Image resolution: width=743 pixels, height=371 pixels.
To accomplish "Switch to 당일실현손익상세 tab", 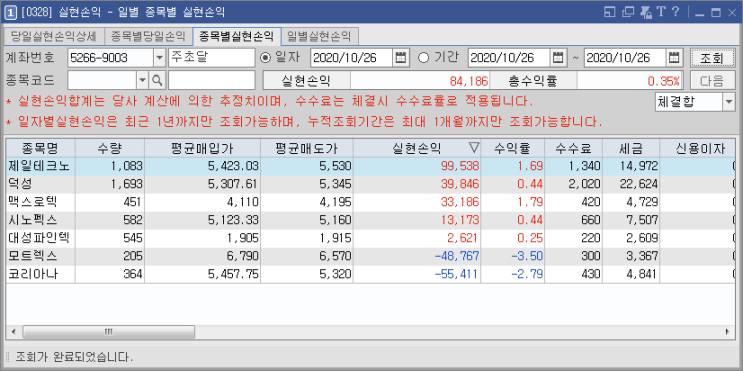I will 54,35.
